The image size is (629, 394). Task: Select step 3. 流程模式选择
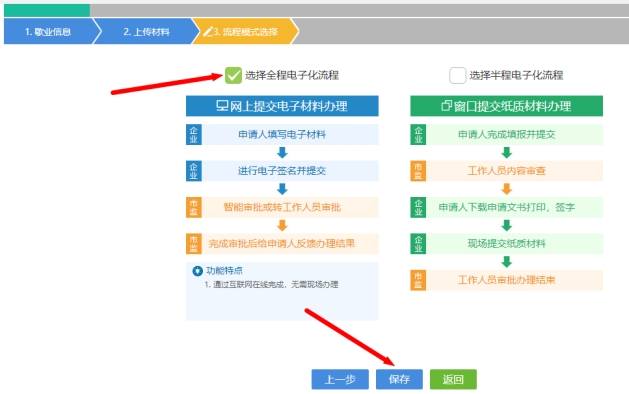tap(245, 31)
